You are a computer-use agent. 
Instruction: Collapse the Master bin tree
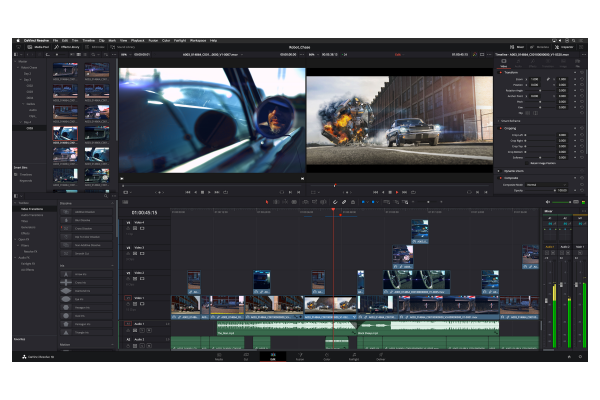point(15,61)
